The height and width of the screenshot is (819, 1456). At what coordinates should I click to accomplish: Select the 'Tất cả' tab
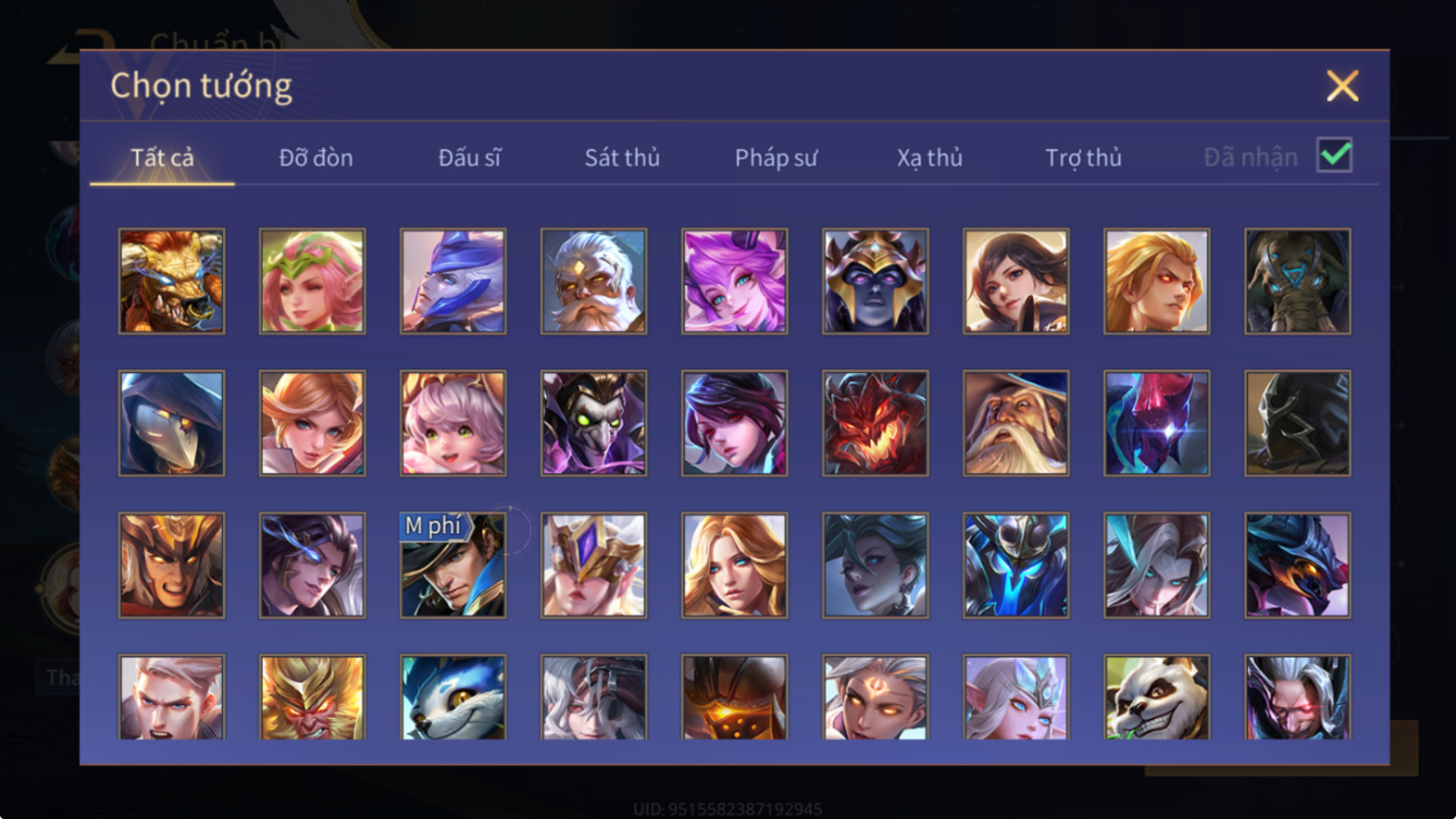(163, 157)
